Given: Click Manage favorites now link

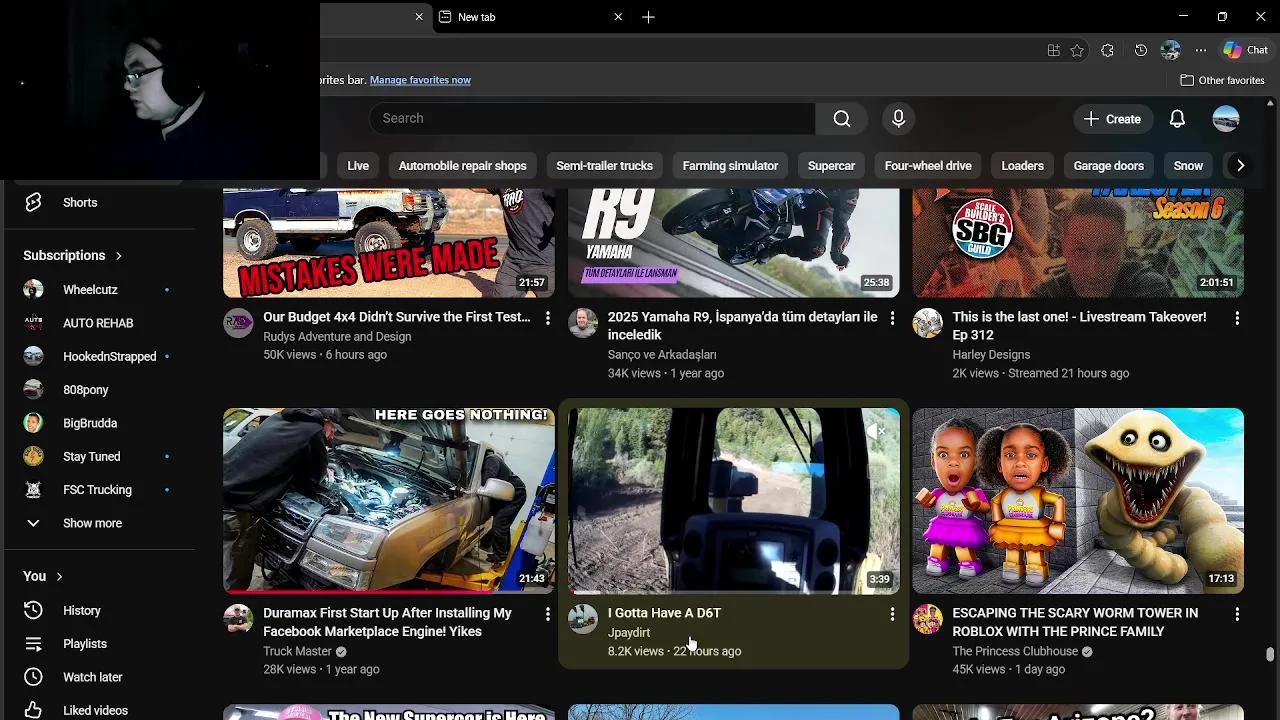Looking at the screenshot, I should (420, 80).
